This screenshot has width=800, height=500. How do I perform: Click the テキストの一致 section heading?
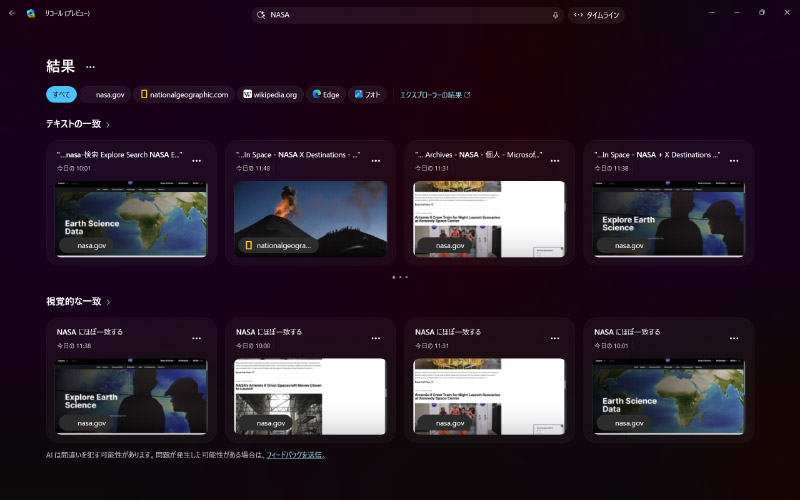pos(73,124)
